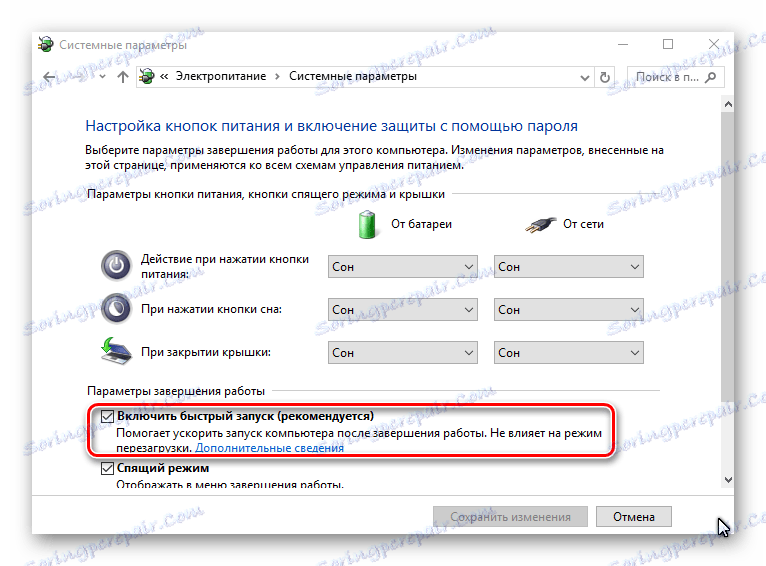Click the magnifier search icon

pyautogui.click(x=711, y=77)
